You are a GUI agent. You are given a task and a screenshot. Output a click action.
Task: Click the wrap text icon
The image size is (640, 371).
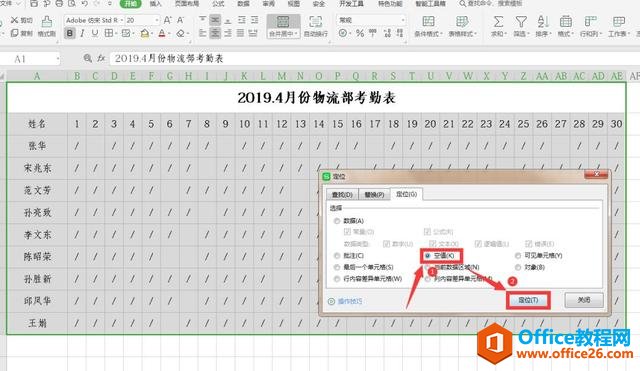(316, 22)
